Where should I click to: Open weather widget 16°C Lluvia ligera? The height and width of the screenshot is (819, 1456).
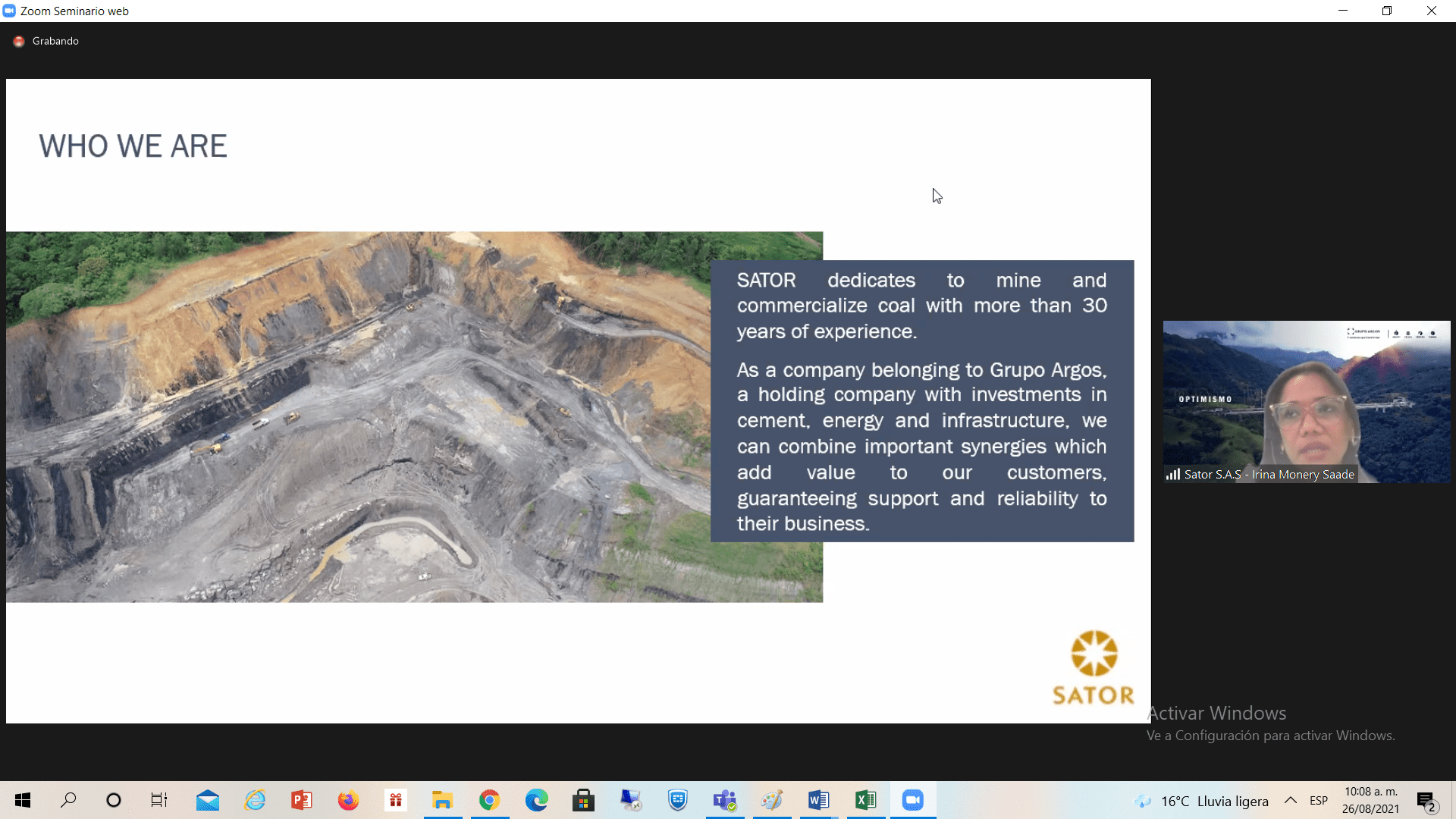1201,801
